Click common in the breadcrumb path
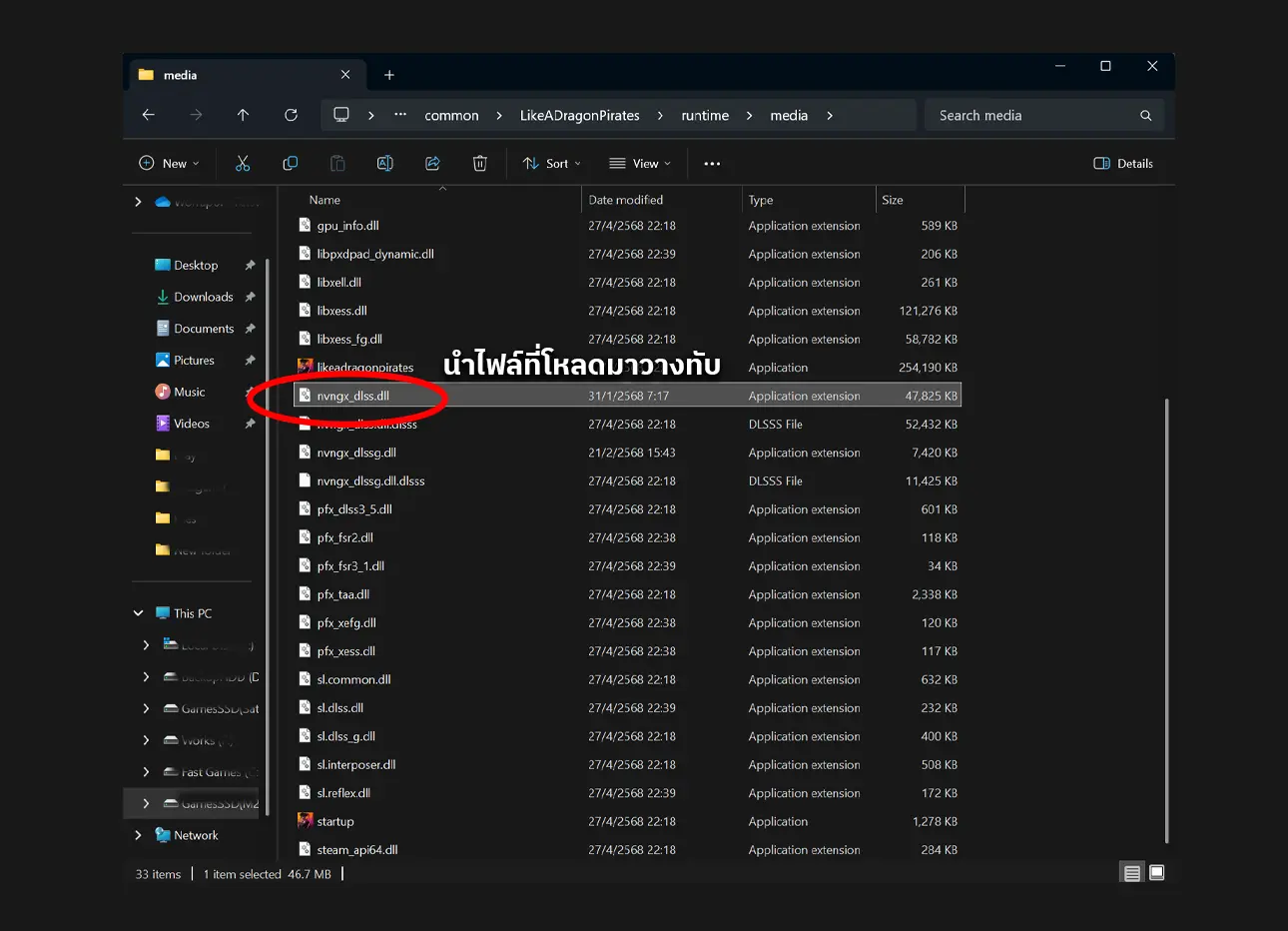 451,116
